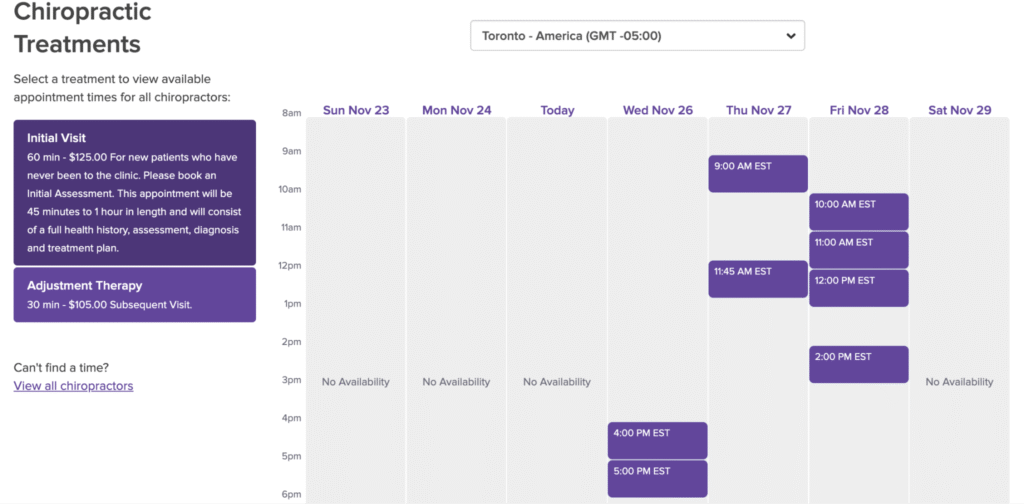
Task: Select the Today column header
Action: 557,110
